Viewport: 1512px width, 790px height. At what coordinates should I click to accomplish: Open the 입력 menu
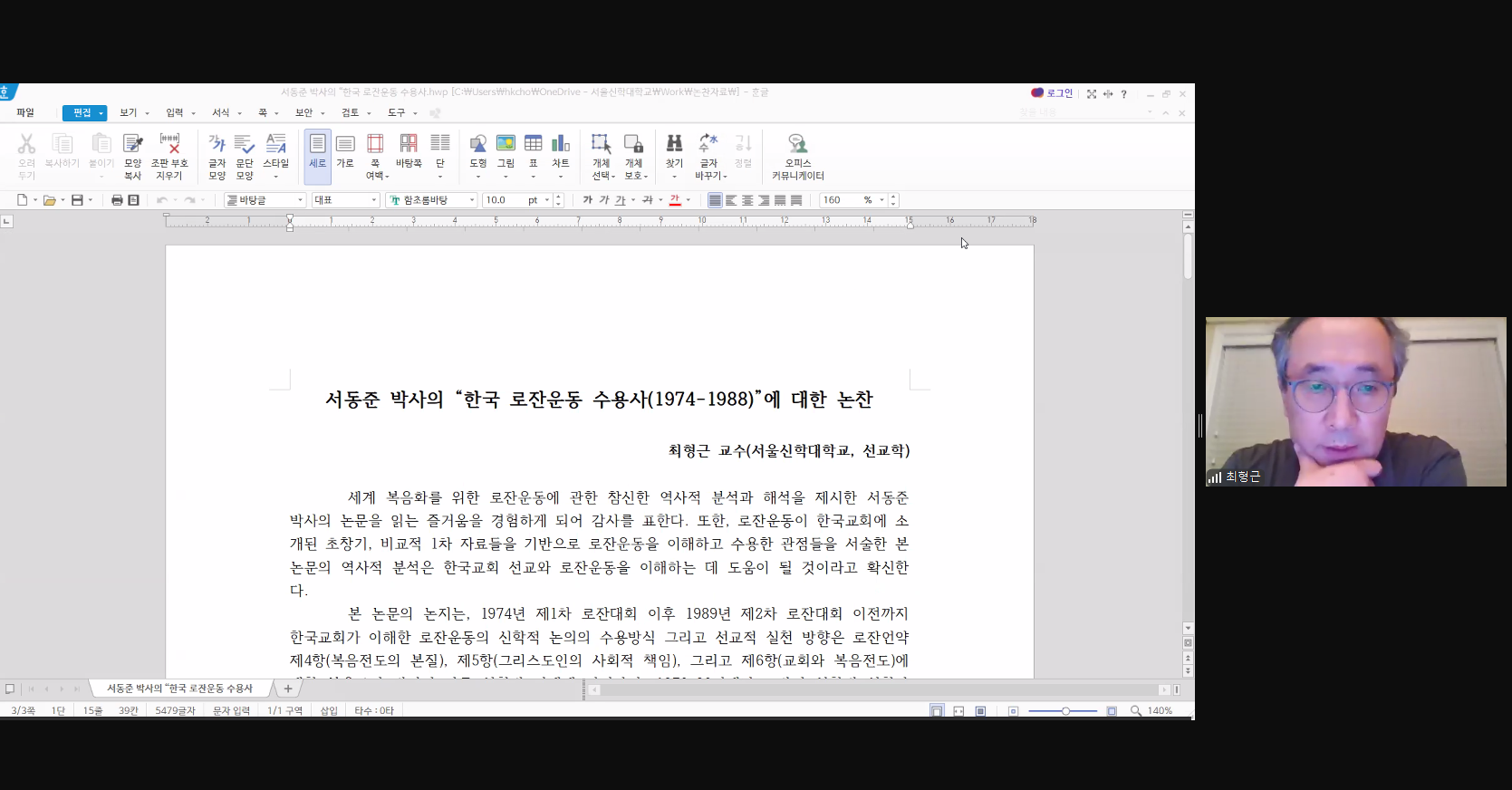click(x=175, y=113)
